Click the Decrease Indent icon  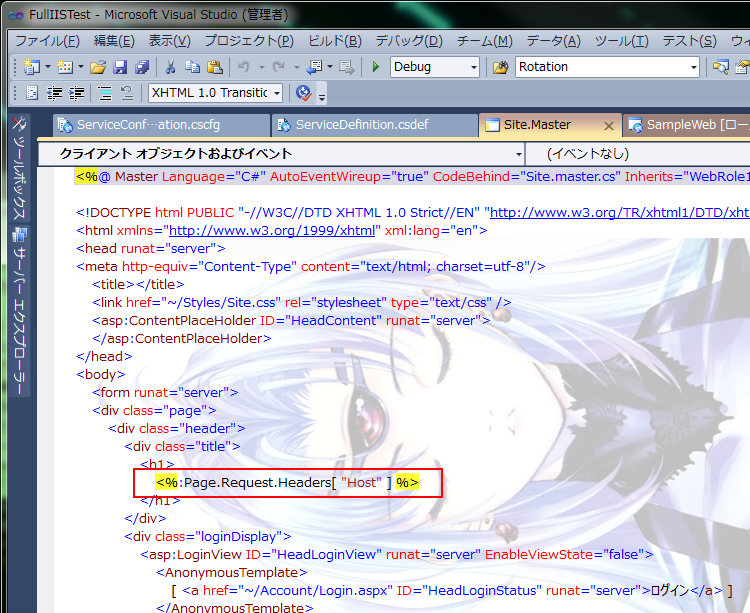coord(54,93)
